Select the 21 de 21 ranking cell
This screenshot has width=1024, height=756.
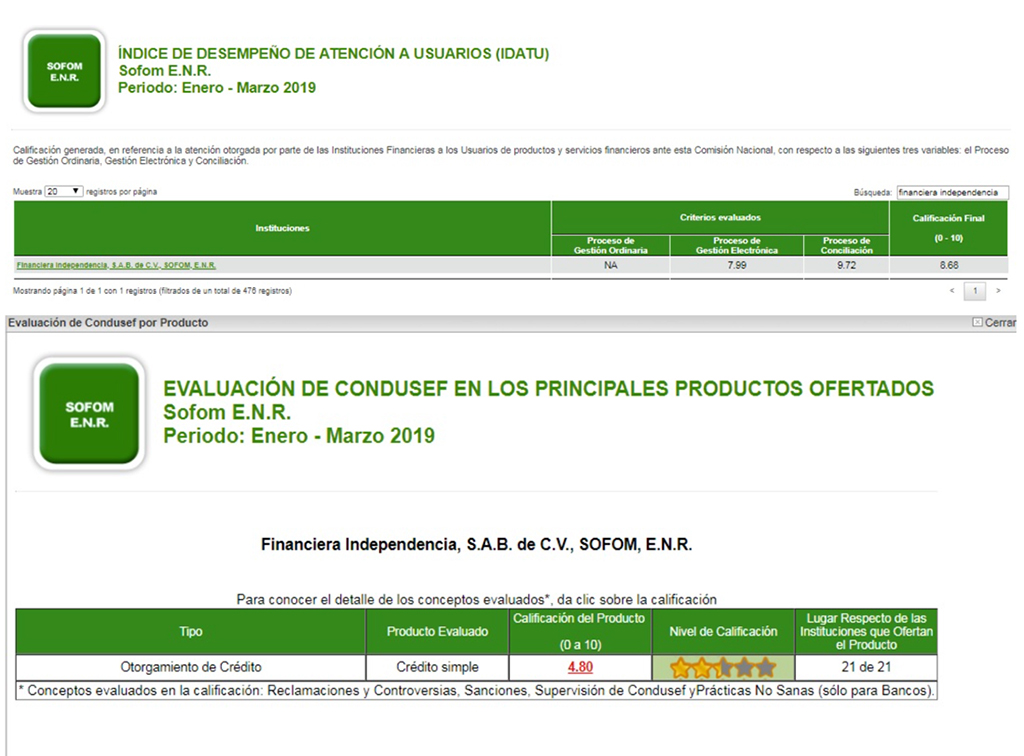tap(866, 667)
